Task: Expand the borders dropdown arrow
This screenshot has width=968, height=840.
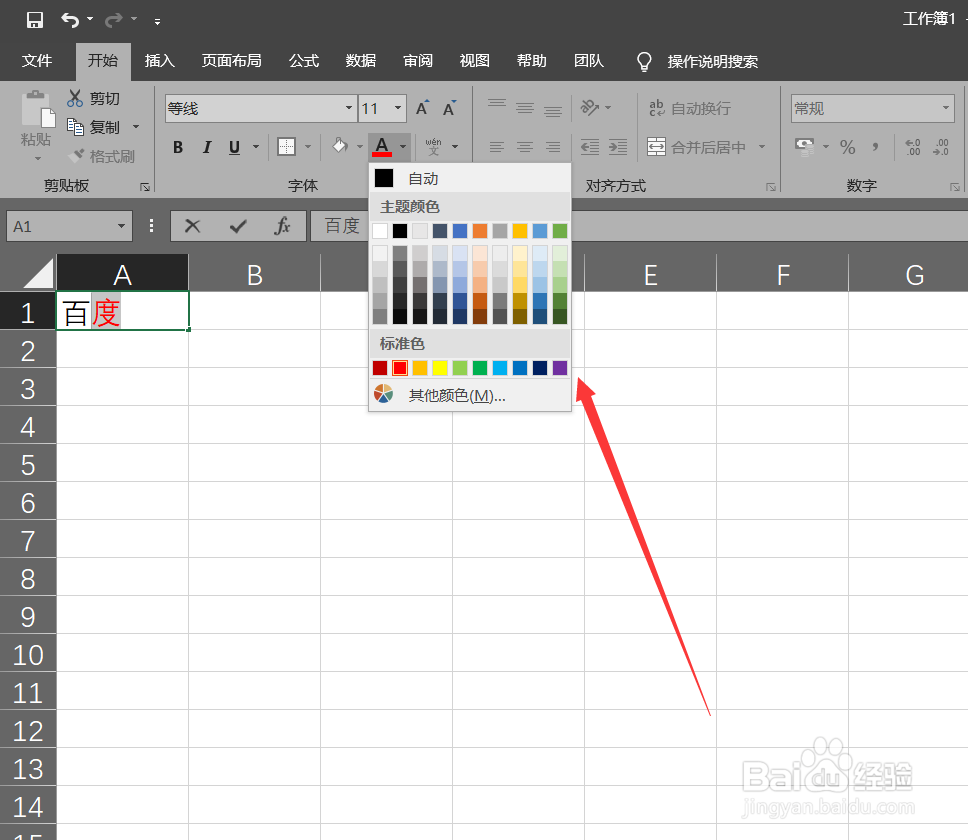Action: [307, 146]
